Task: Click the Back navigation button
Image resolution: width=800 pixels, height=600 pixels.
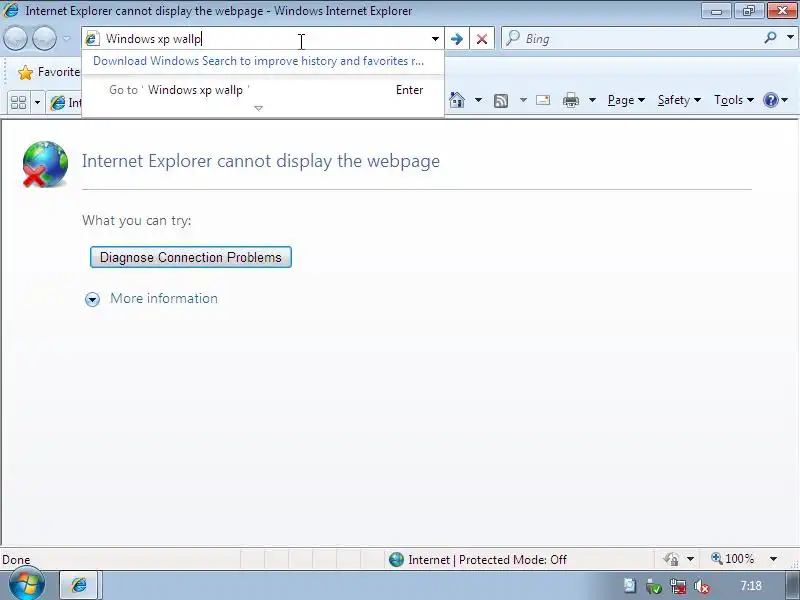Action: (15, 39)
